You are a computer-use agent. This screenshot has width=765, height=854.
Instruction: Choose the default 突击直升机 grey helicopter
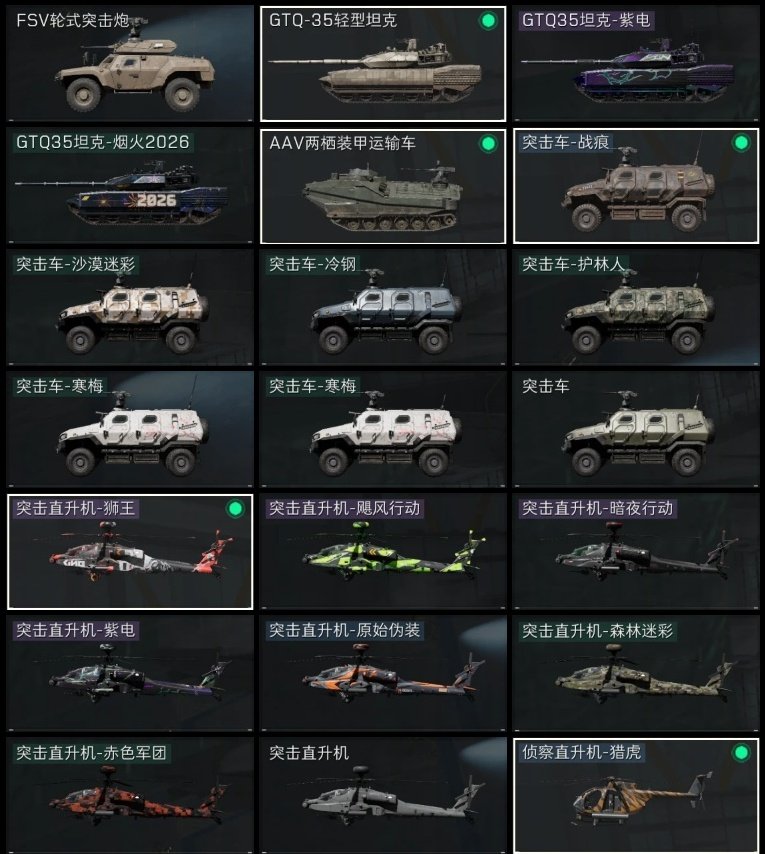point(383,795)
